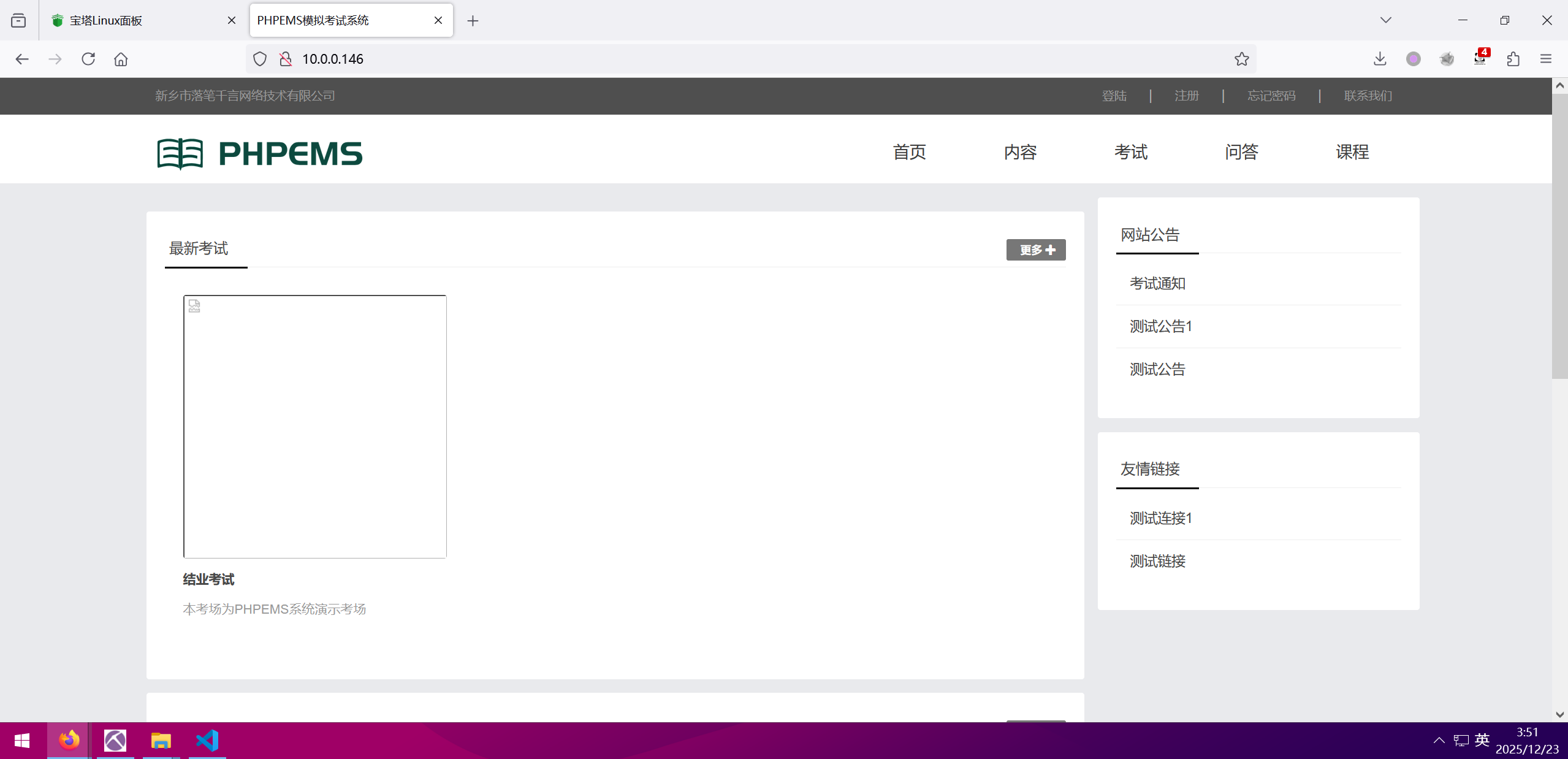
Task: Open the tracking protection shield icon
Action: tap(260, 59)
